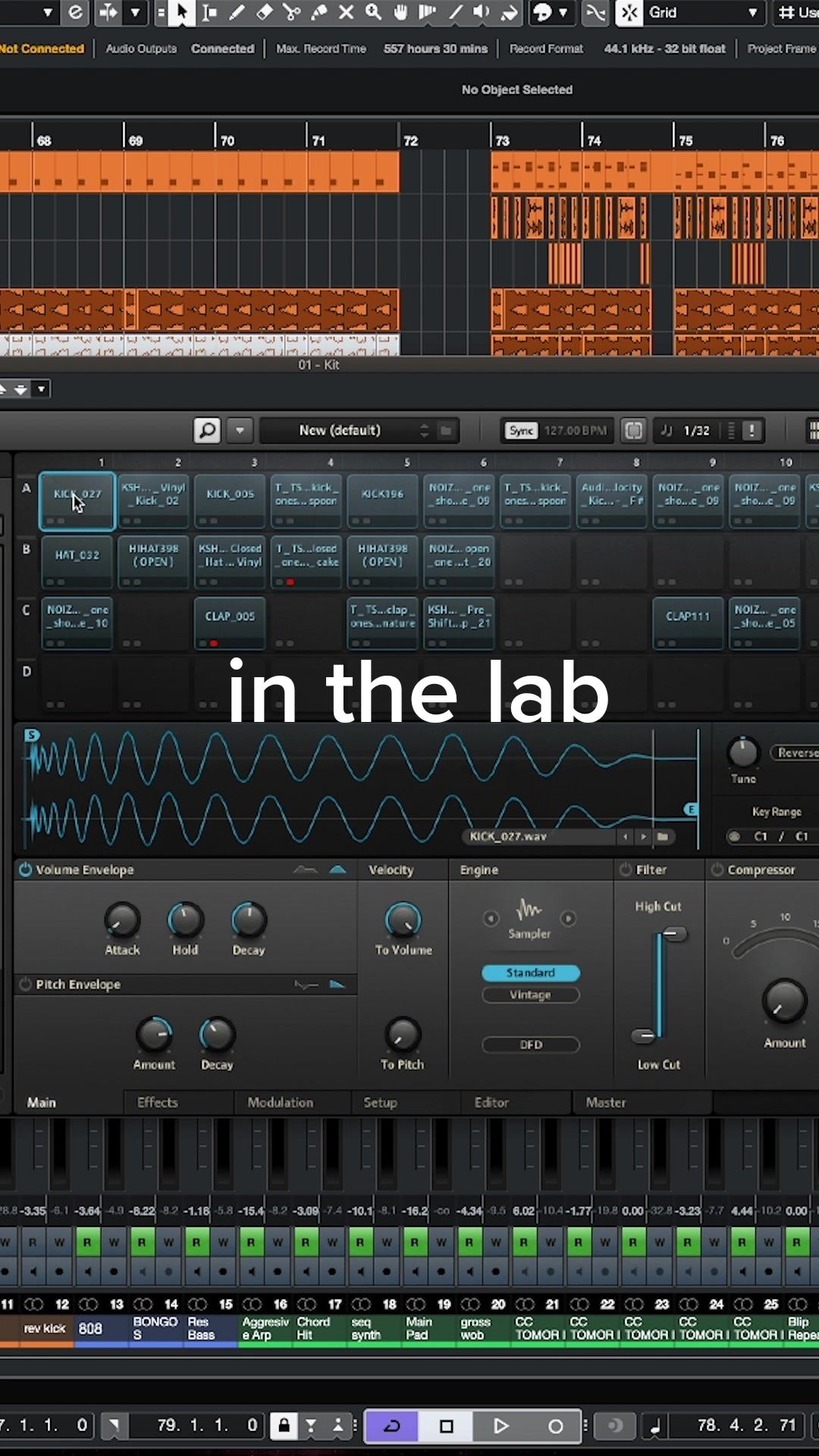Switch to the Modulation tab

click(x=280, y=1103)
